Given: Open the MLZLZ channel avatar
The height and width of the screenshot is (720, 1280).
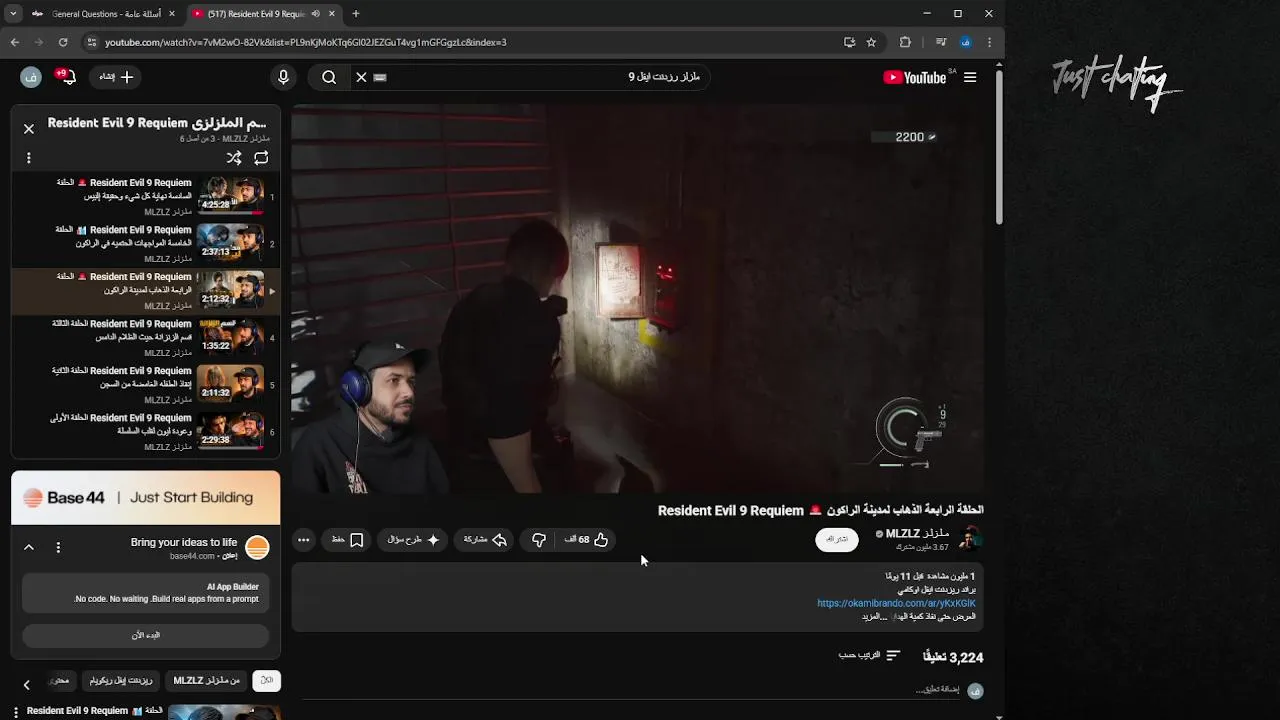Looking at the screenshot, I should pyautogui.click(x=969, y=539).
